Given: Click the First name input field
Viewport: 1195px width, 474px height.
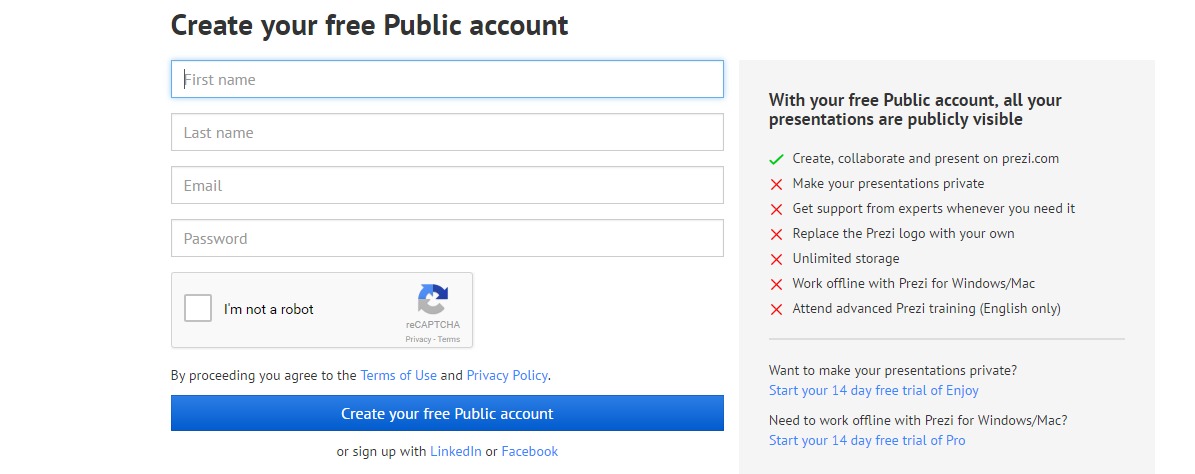Looking at the screenshot, I should 447,79.
